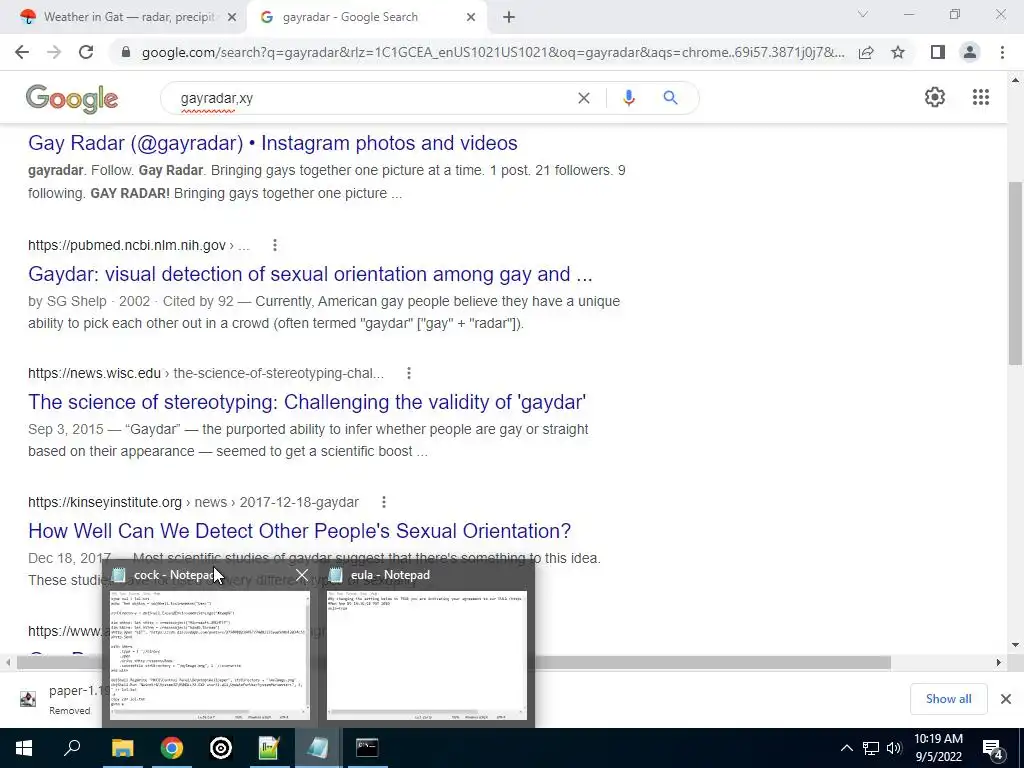Click Show all downloads button
The height and width of the screenshot is (768, 1024).
click(x=948, y=699)
